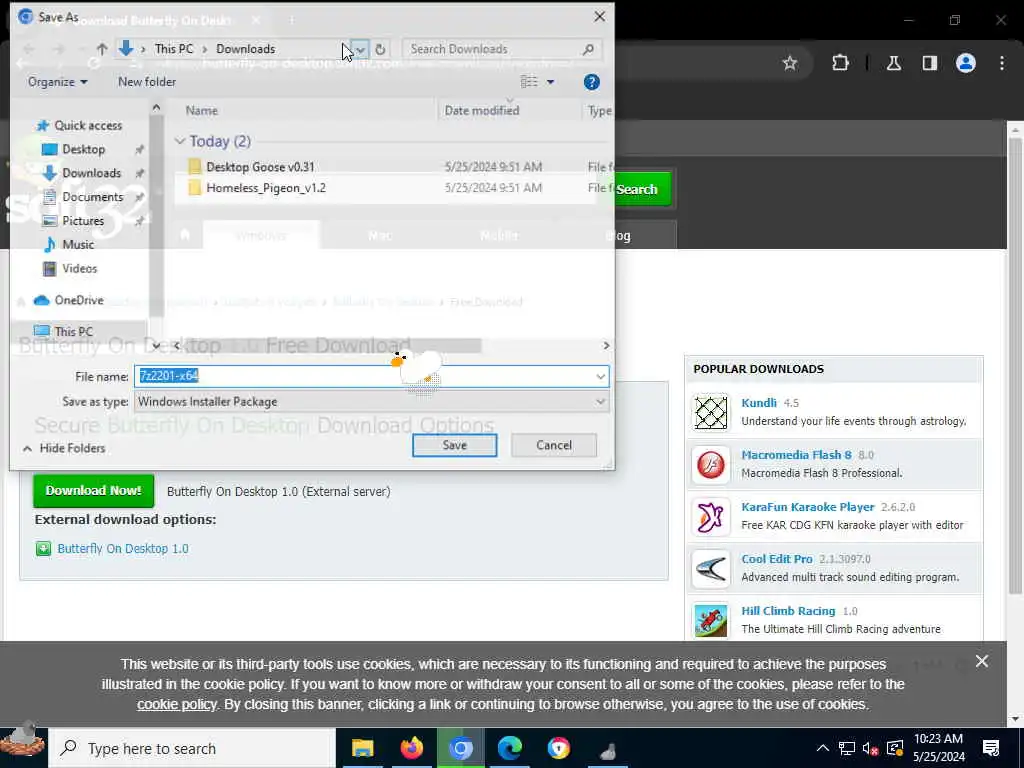The image size is (1024, 768).
Task: Open Hill Climb Racing link
Action: coord(788,611)
